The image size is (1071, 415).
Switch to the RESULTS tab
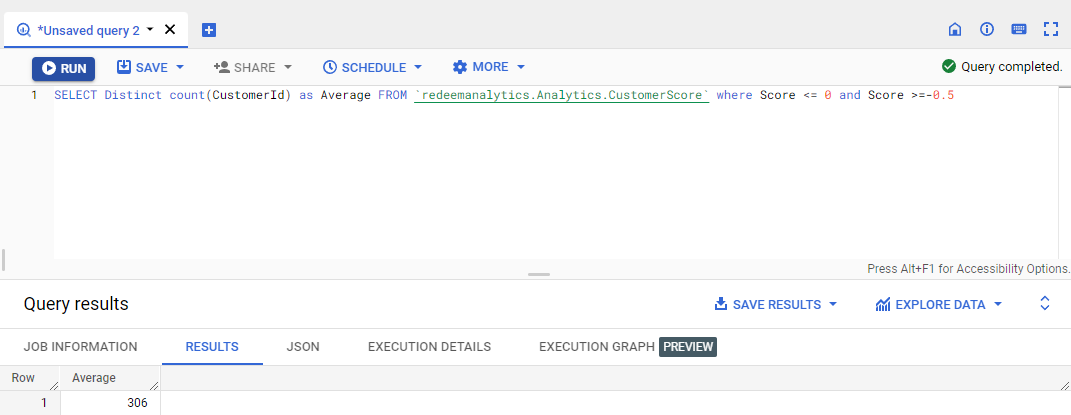point(212,347)
